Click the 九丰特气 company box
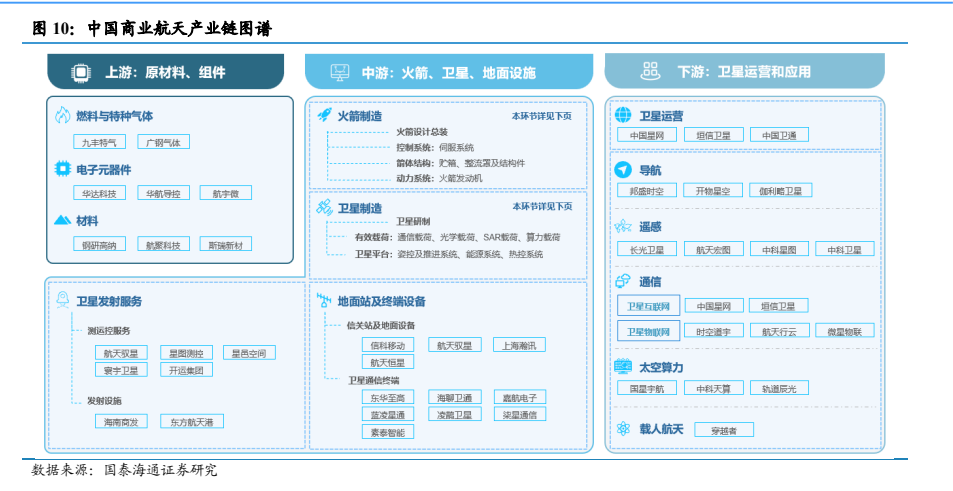The width and height of the screenshot is (953, 491). tap(99, 142)
